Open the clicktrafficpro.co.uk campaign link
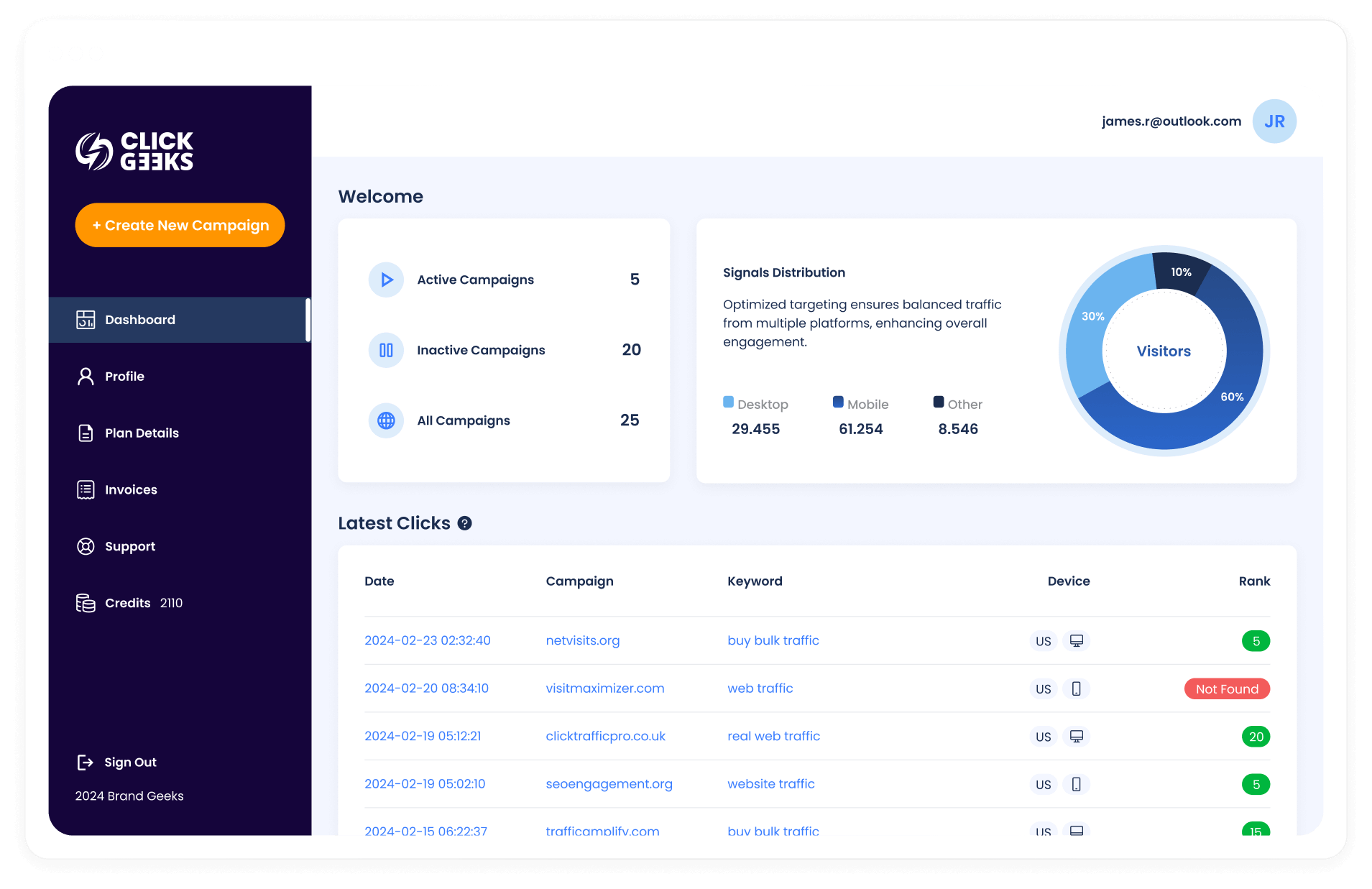 coord(606,736)
